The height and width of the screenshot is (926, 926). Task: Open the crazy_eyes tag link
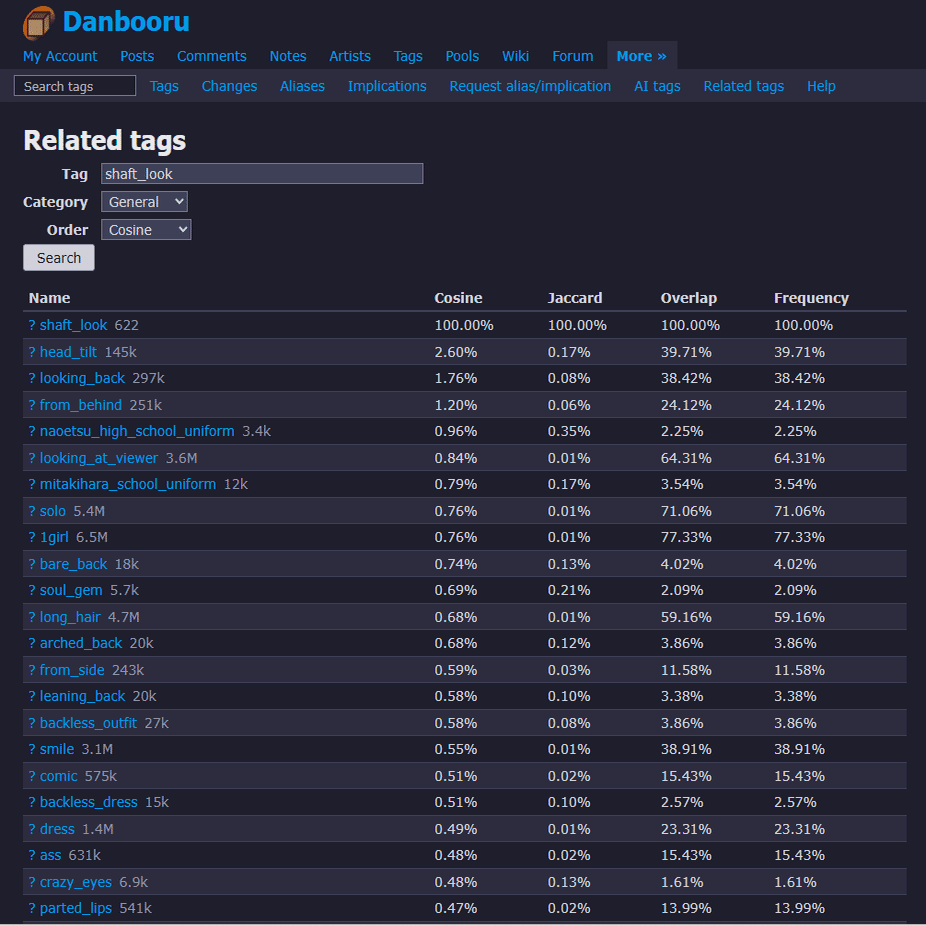coord(76,882)
